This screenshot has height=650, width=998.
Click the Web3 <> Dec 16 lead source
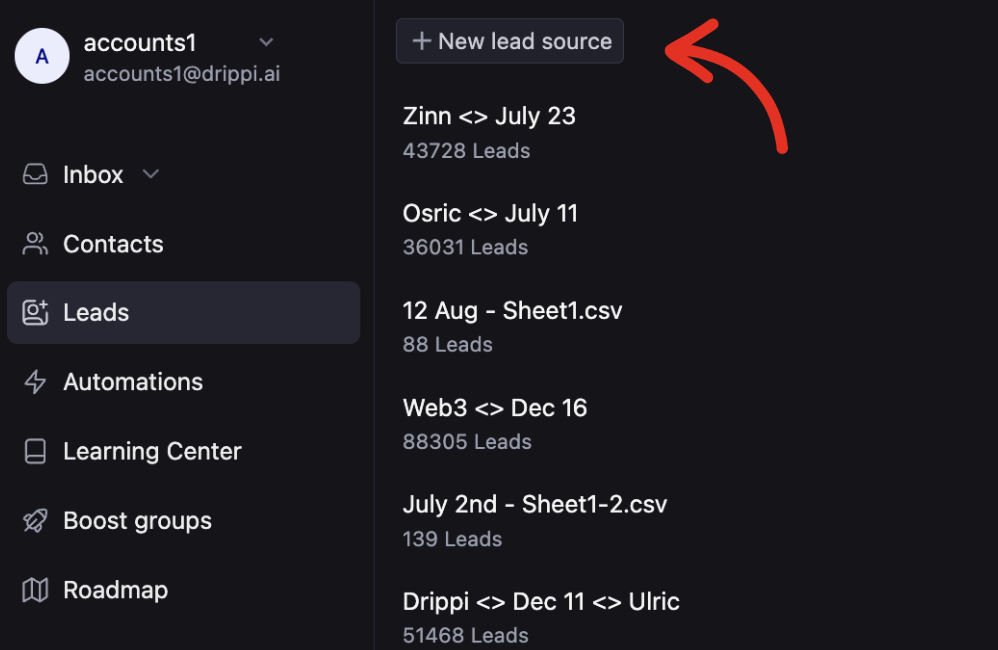(495, 407)
